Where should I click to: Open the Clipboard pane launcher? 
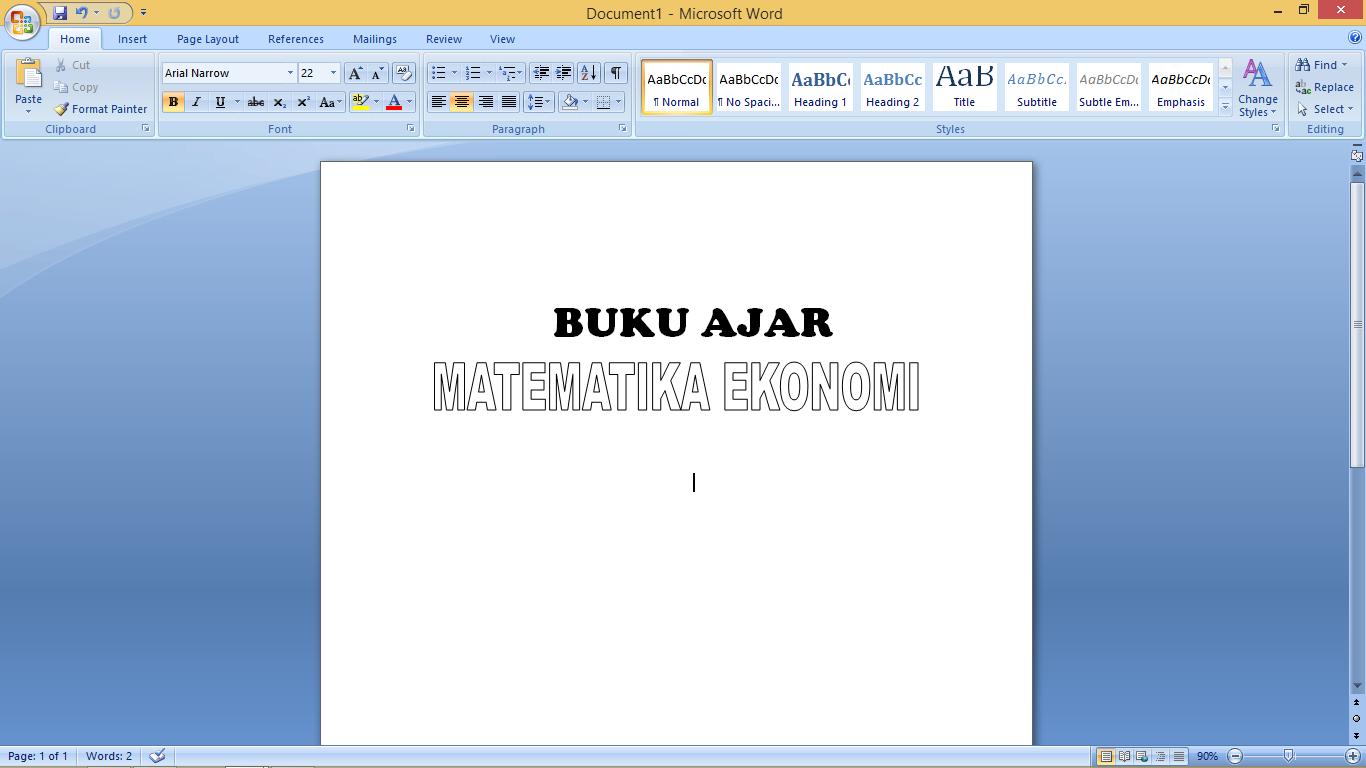coord(146,129)
